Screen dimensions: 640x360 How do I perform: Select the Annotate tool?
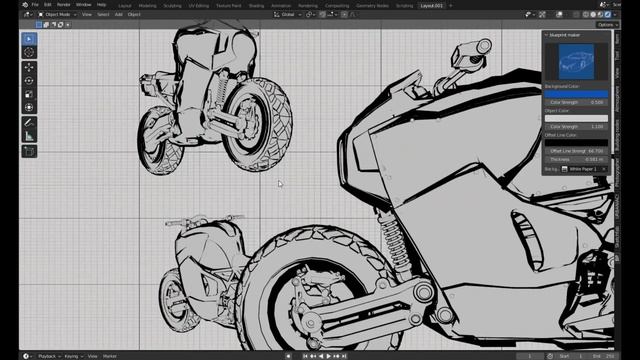[29, 122]
